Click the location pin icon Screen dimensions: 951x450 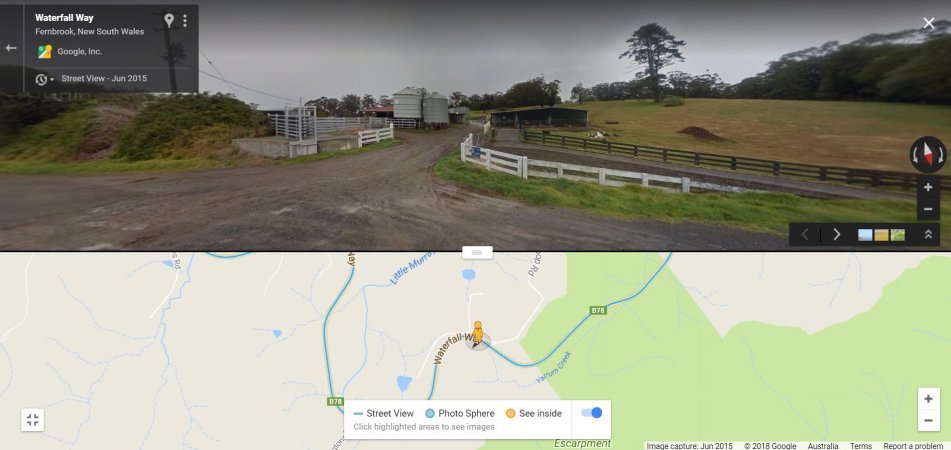coord(169,21)
